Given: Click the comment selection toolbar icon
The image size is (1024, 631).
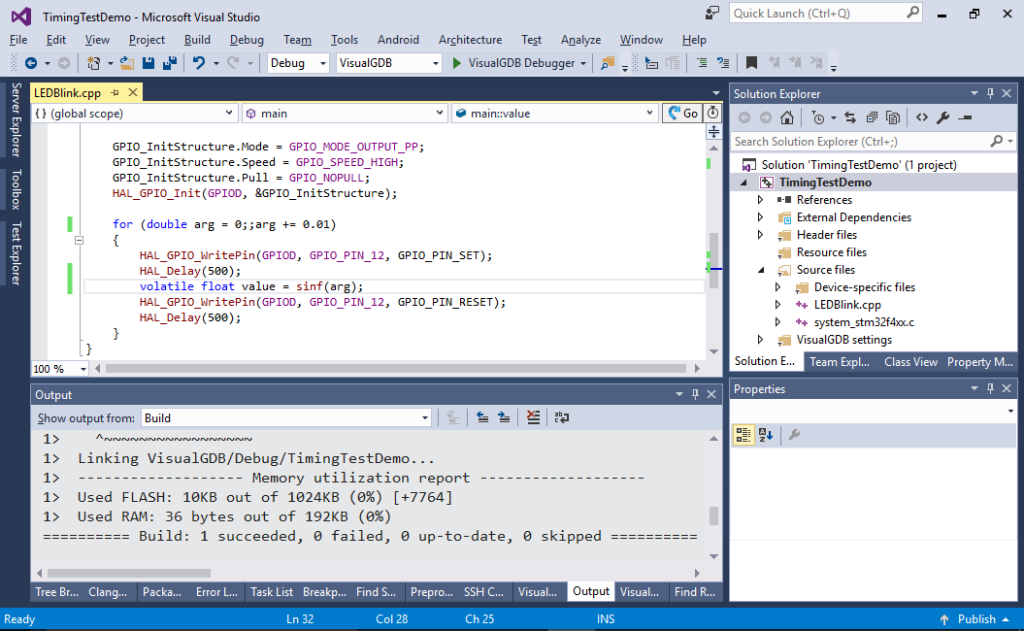Looking at the screenshot, I should coord(701,63).
